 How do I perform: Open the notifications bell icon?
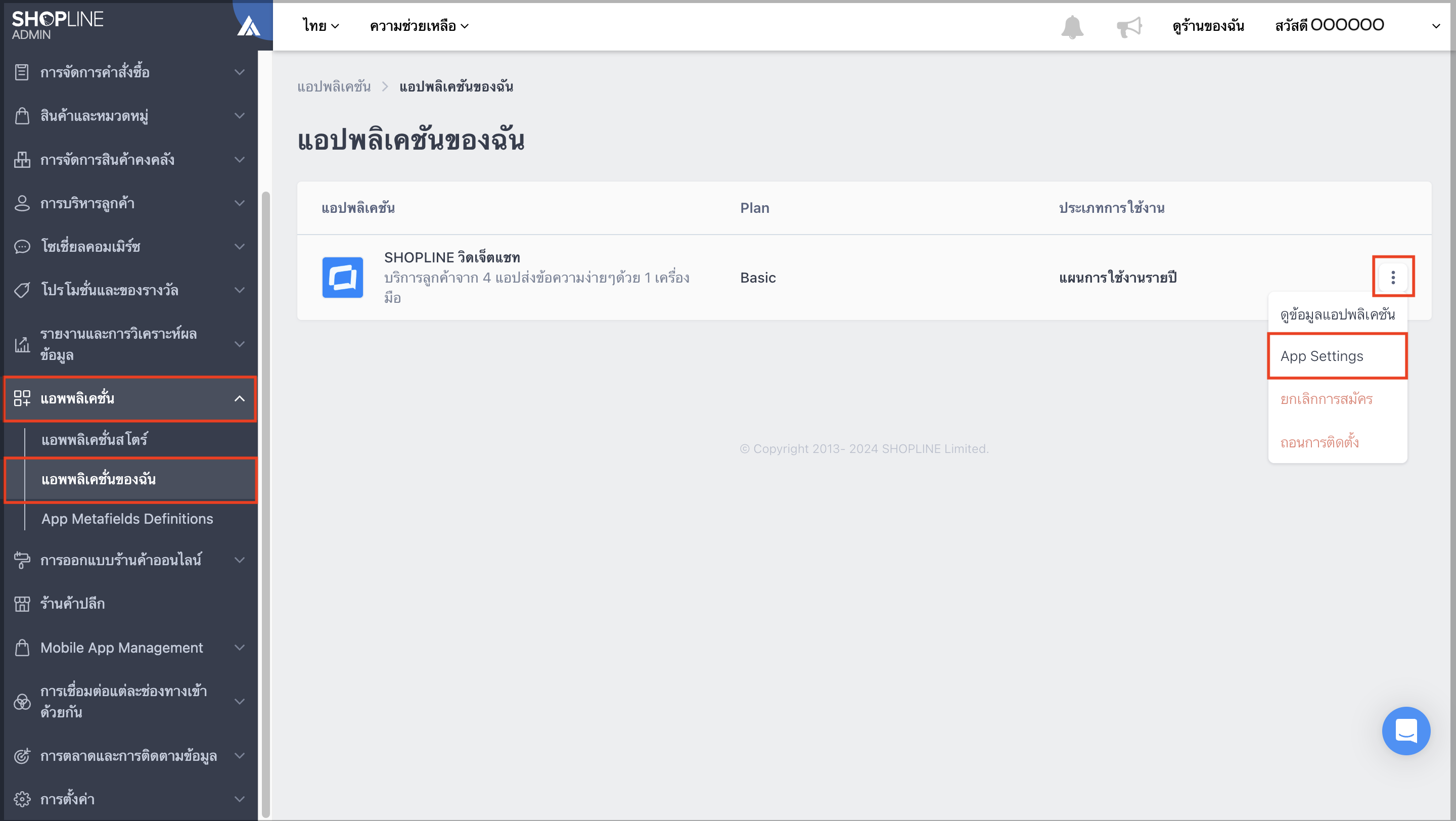[1072, 27]
